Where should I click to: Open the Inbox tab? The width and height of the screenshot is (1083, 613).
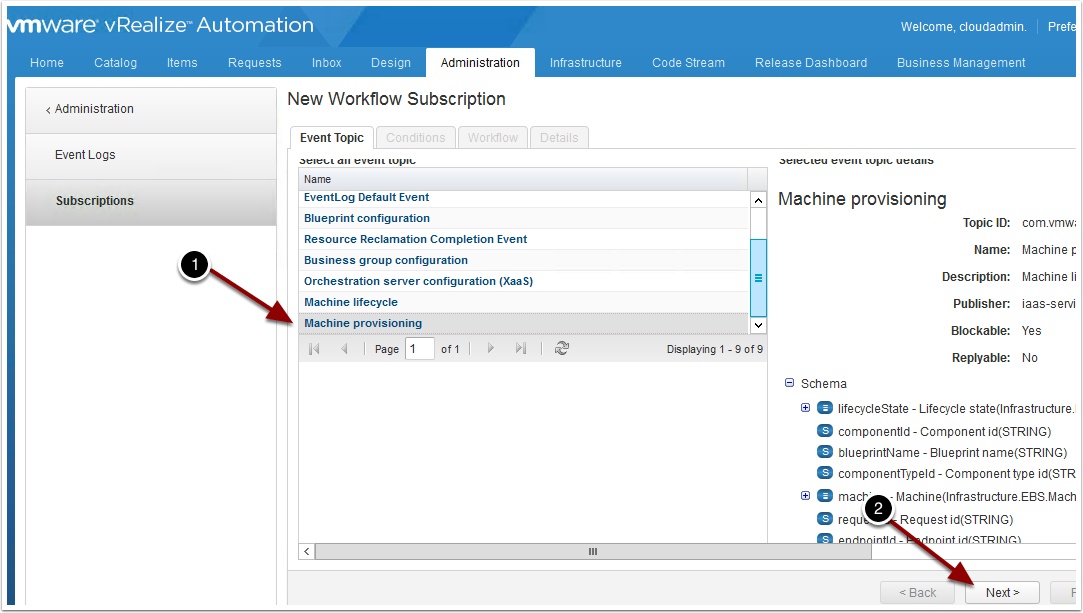click(x=327, y=63)
